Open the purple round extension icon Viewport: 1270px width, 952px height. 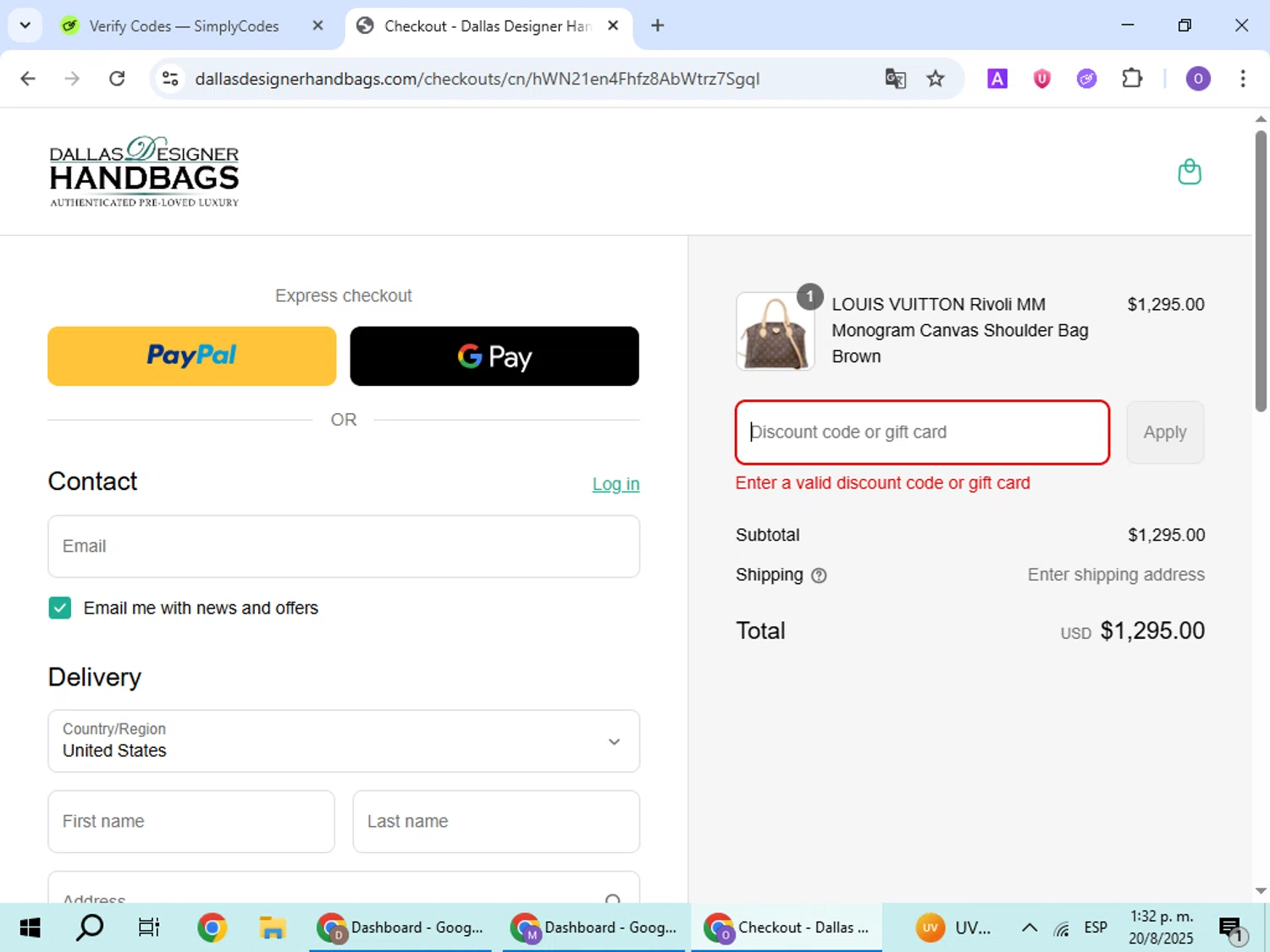click(1086, 79)
